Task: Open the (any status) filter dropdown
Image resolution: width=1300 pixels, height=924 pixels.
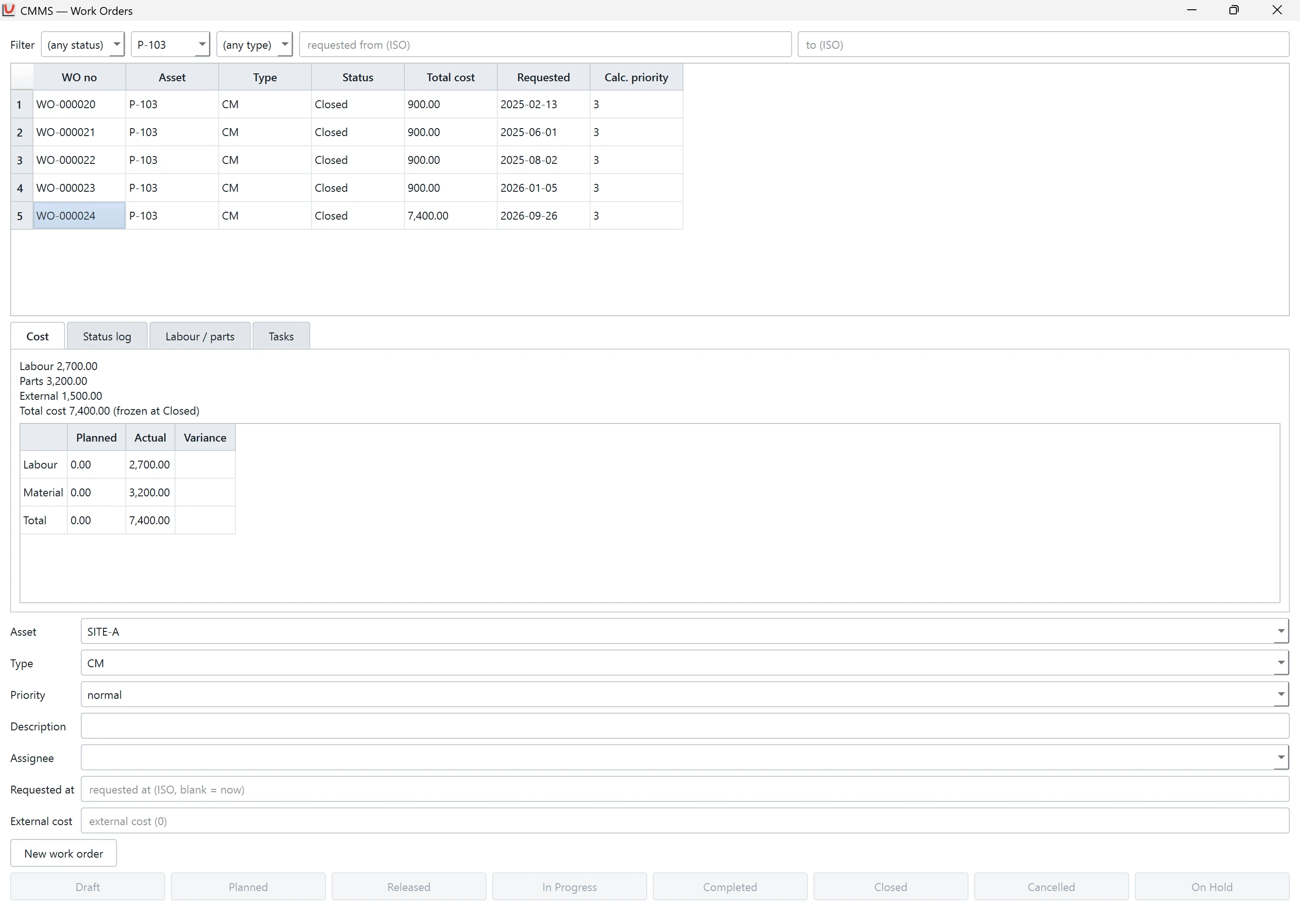Action: coord(83,45)
